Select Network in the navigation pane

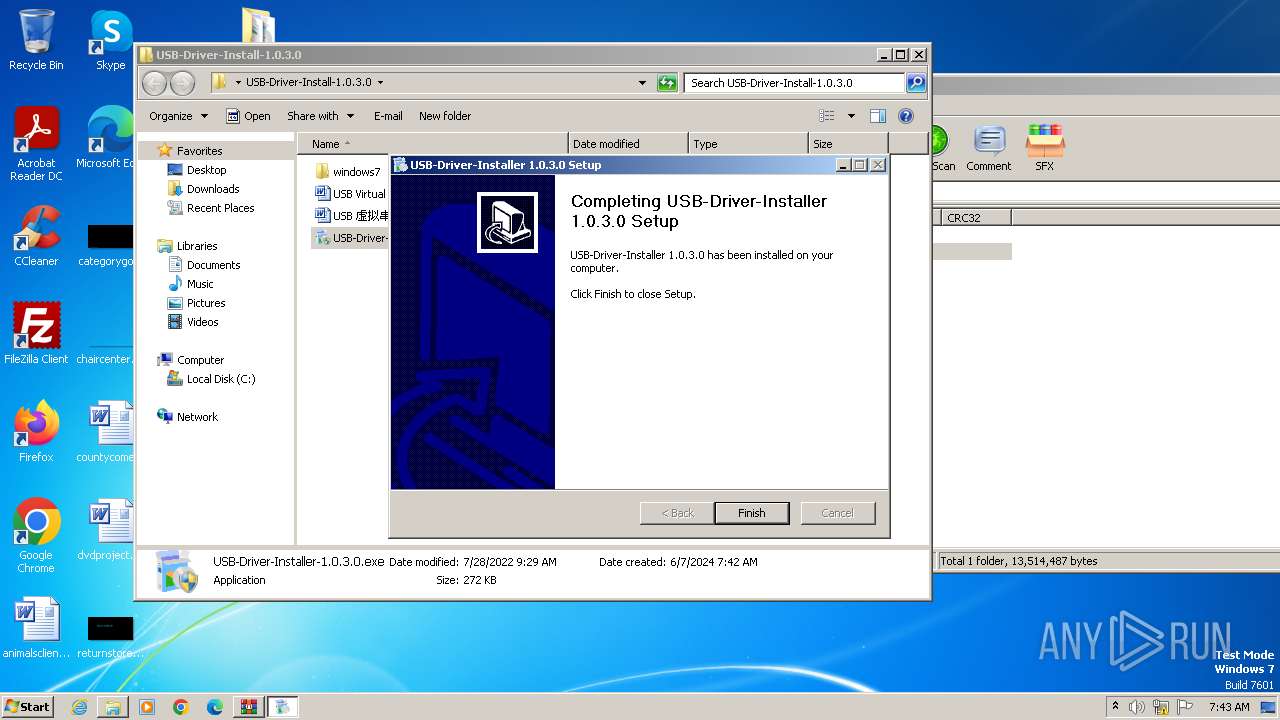pos(197,417)
